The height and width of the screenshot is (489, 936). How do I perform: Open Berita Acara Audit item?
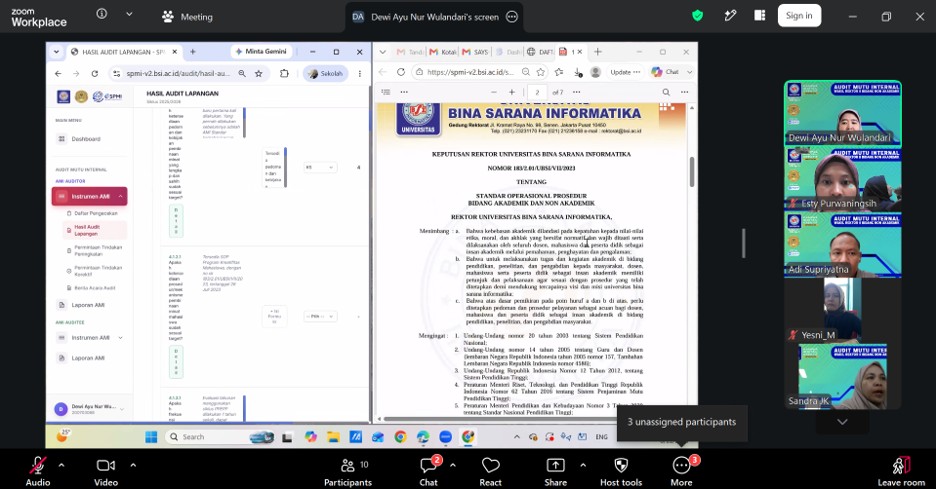94,288
